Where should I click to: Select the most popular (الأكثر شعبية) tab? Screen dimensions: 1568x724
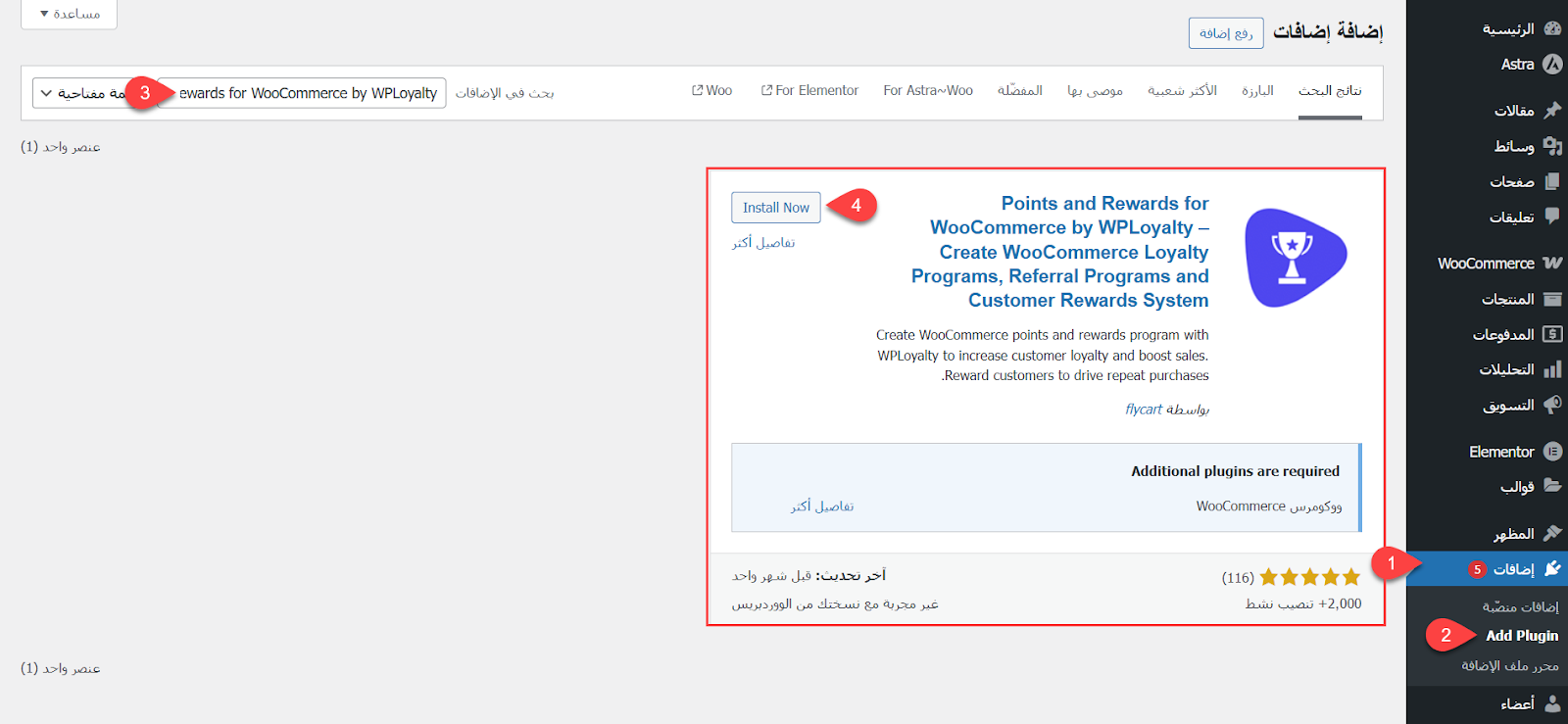[1182, 90]
